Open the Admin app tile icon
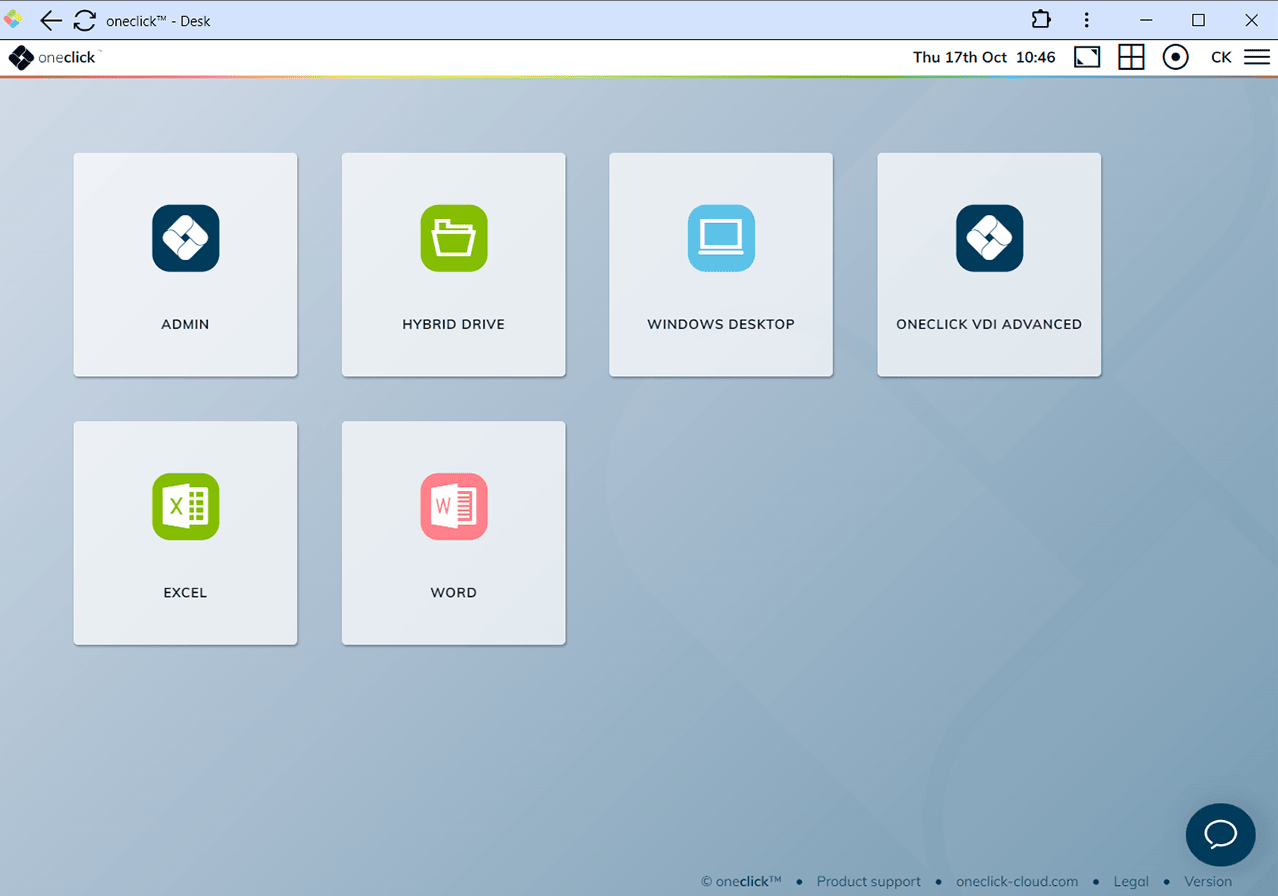Image resolution: width=1278 pixels, height=896 pixels. [185, 238]
